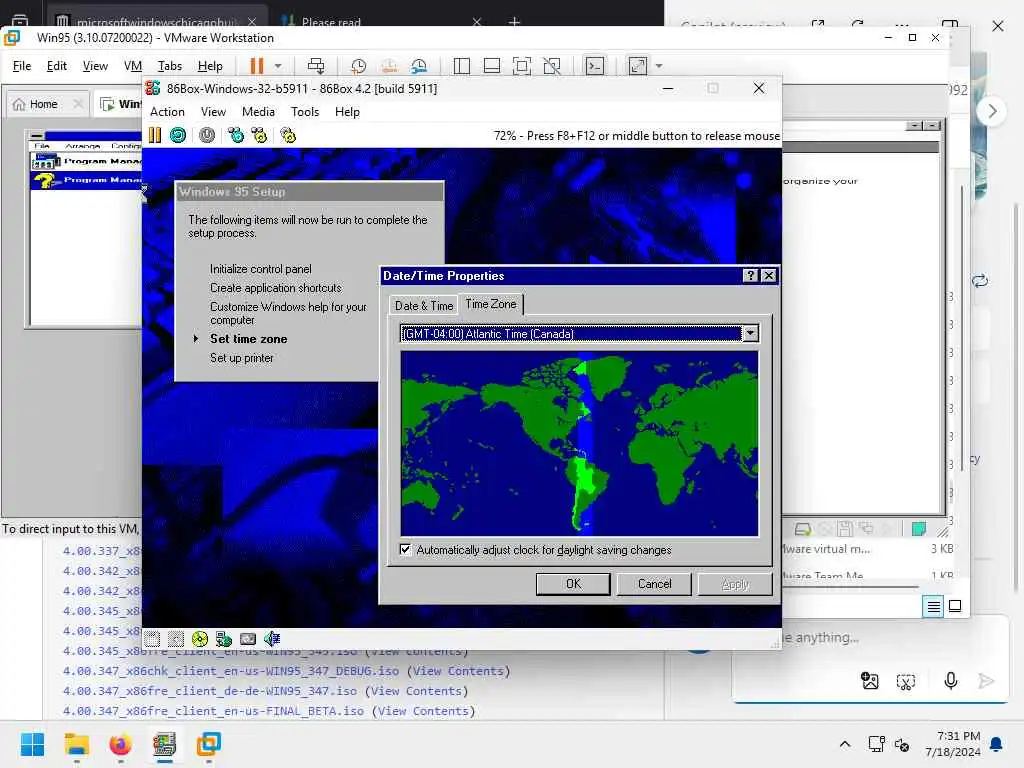Click Copilot microphone icon

point(951,681)
